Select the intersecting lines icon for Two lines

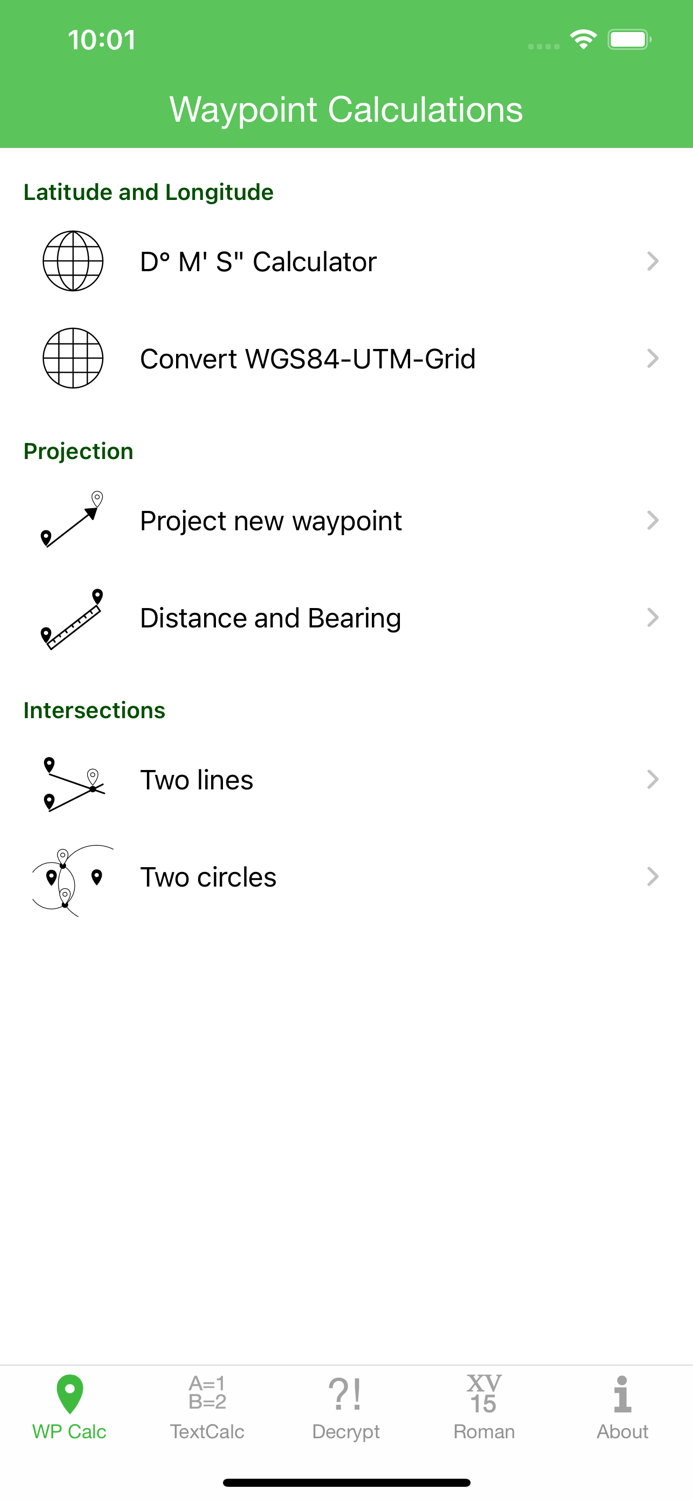72,779
